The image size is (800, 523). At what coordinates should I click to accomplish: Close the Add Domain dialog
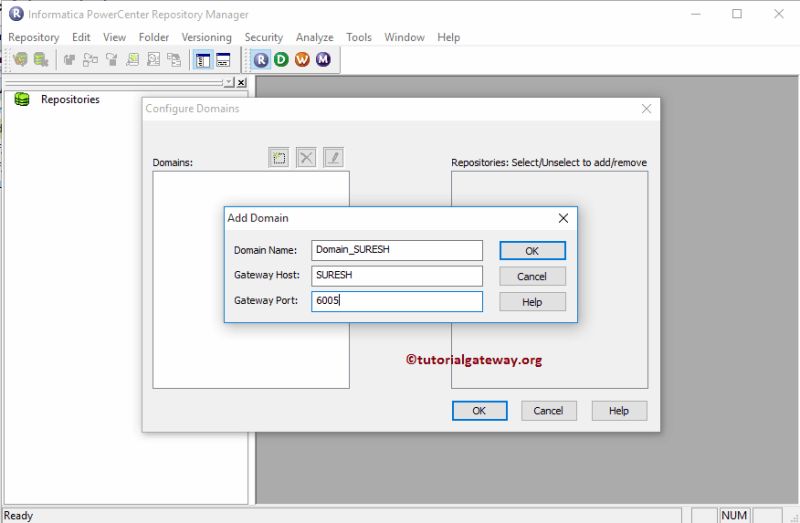click(x=563, y=218)
